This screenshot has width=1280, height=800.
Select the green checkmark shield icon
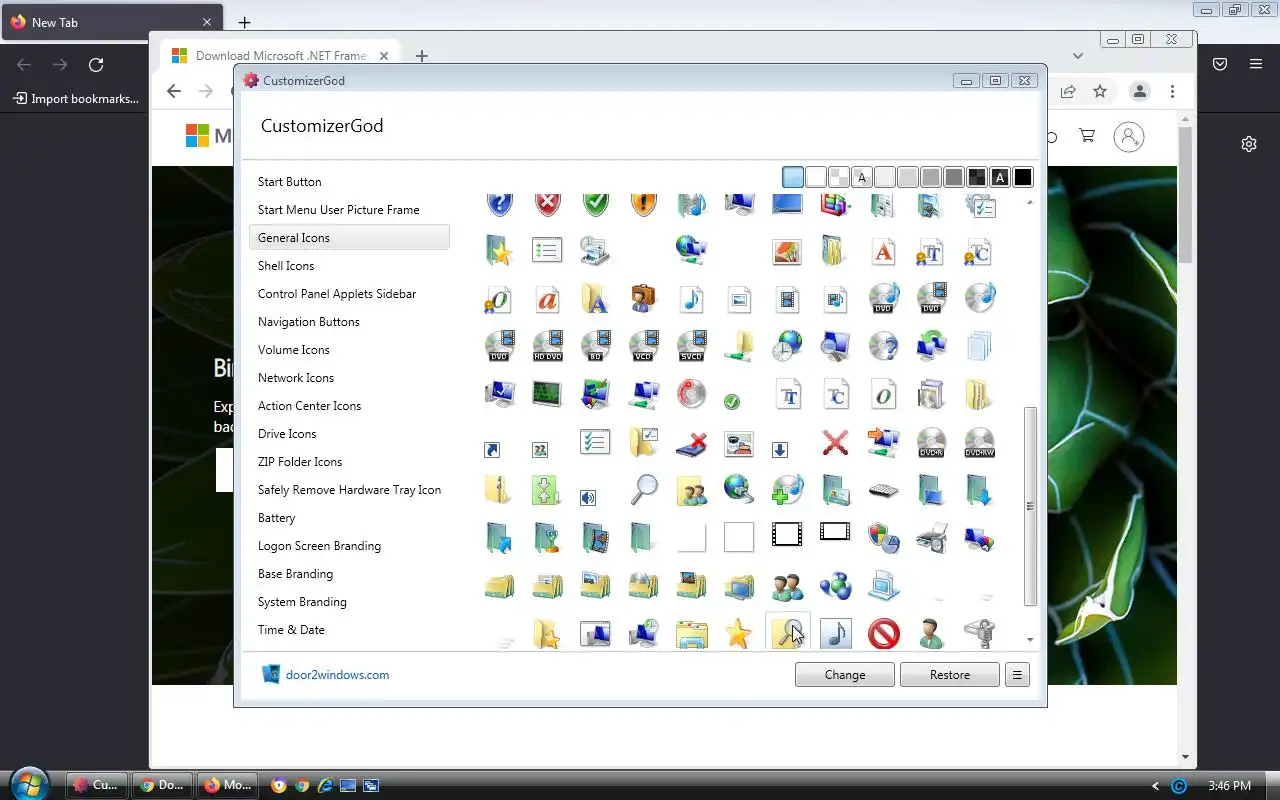point(595,204)
